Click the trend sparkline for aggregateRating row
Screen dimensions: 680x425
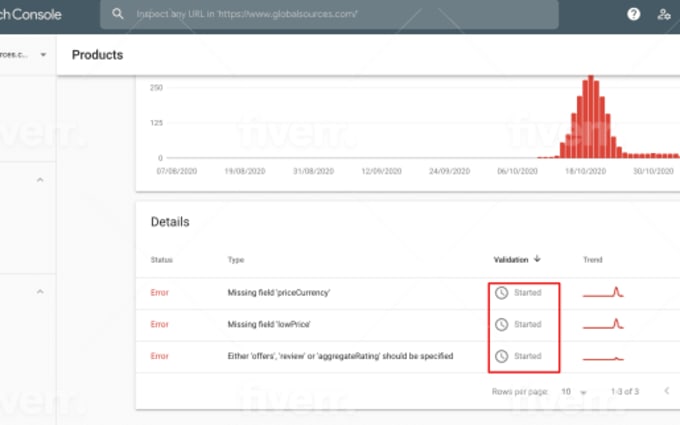coord(603,358)
